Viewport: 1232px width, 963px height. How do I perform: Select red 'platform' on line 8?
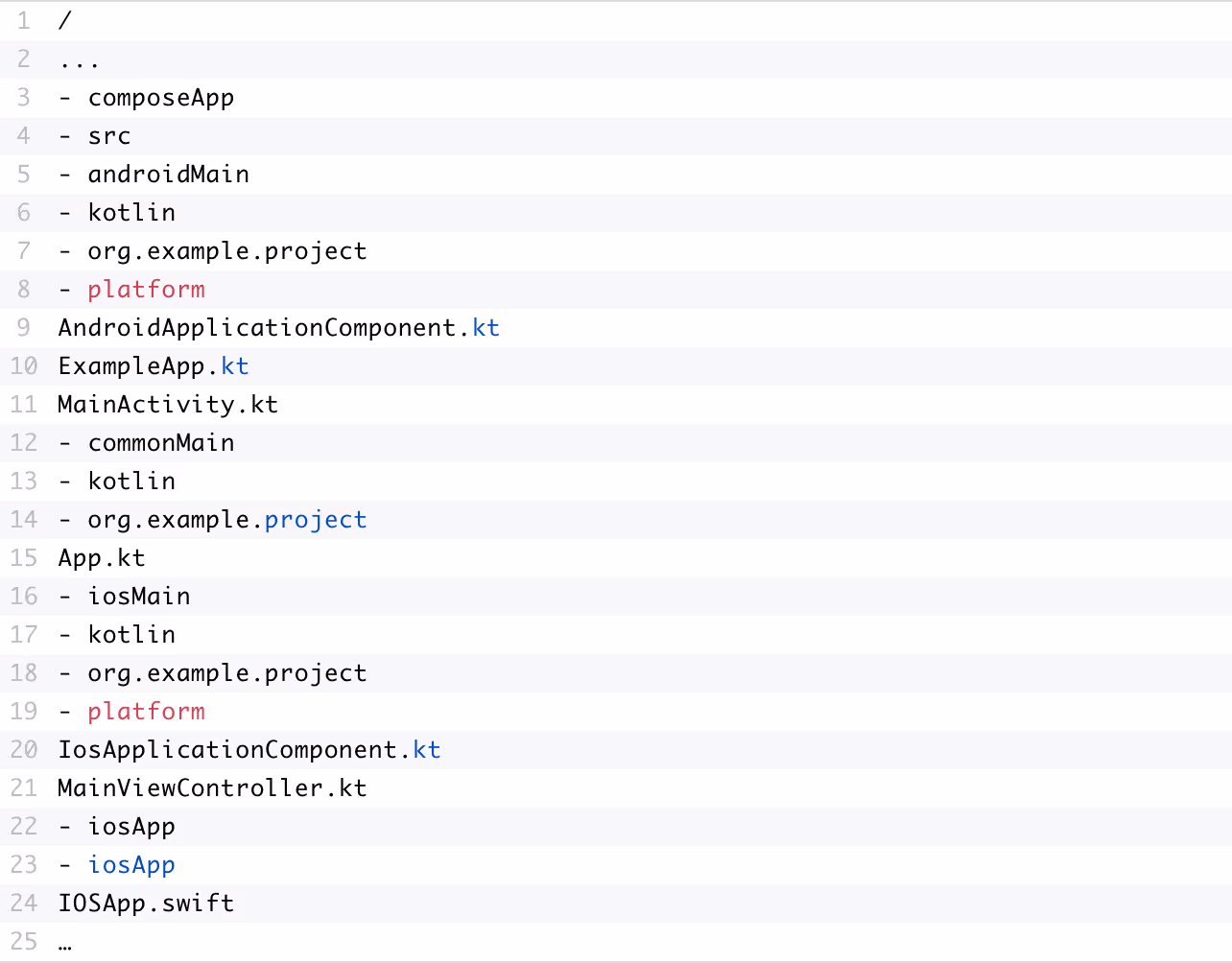147,290
